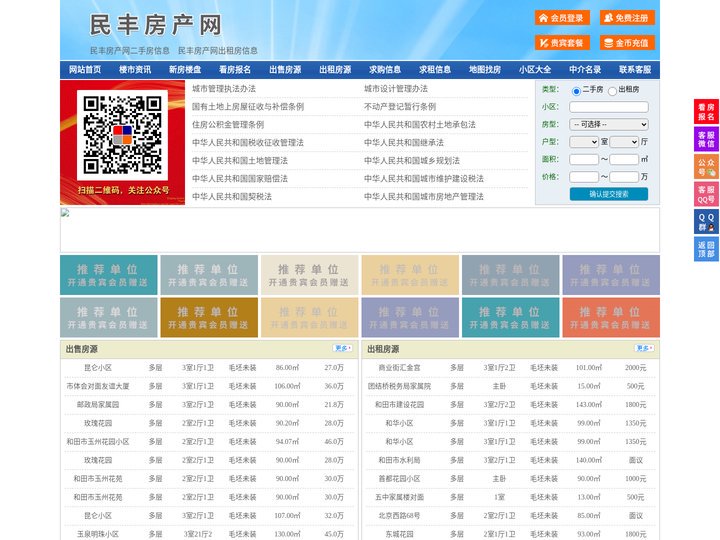
Task: Click 更多 in 出租房源 header
Action: [644, 349]
